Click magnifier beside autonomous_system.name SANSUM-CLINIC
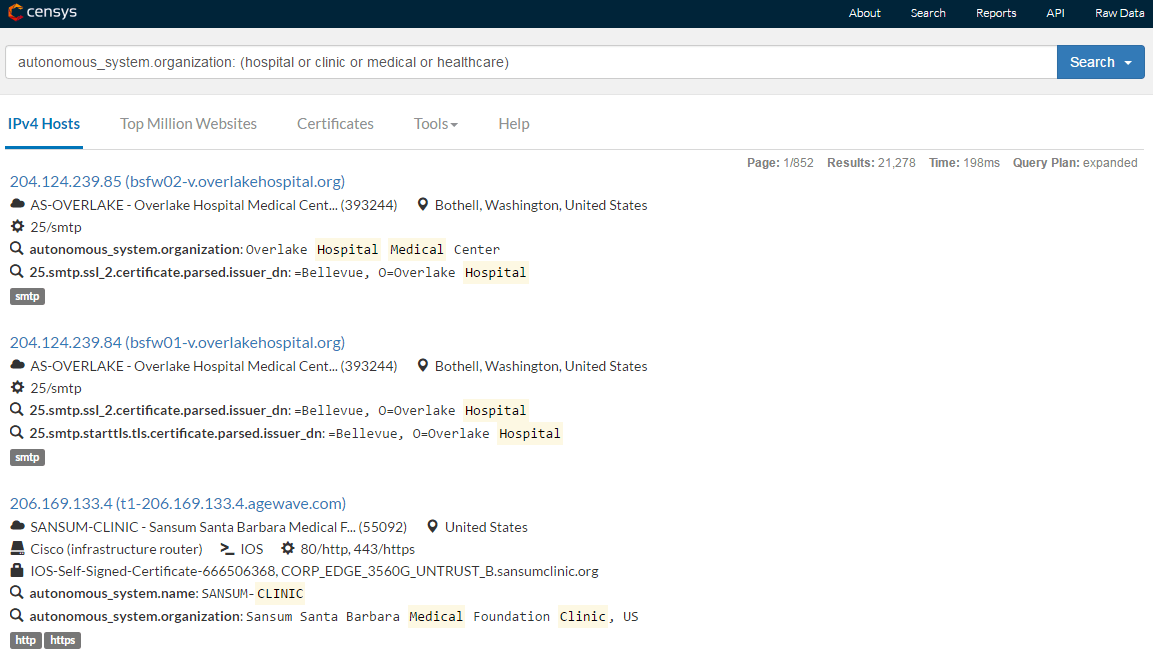 (x=17, y=593)
